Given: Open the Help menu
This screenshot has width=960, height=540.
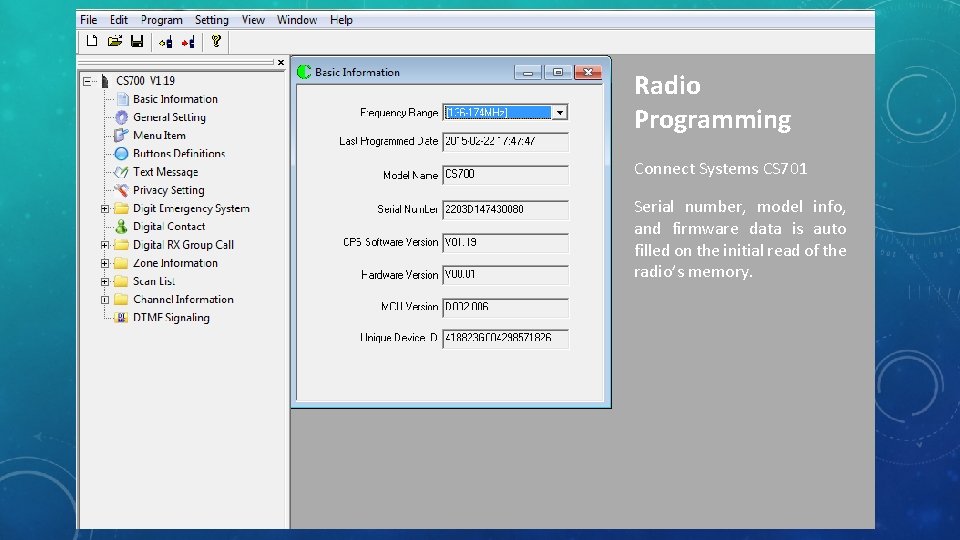Looking at the screenshot, I should tap(341, 20).
